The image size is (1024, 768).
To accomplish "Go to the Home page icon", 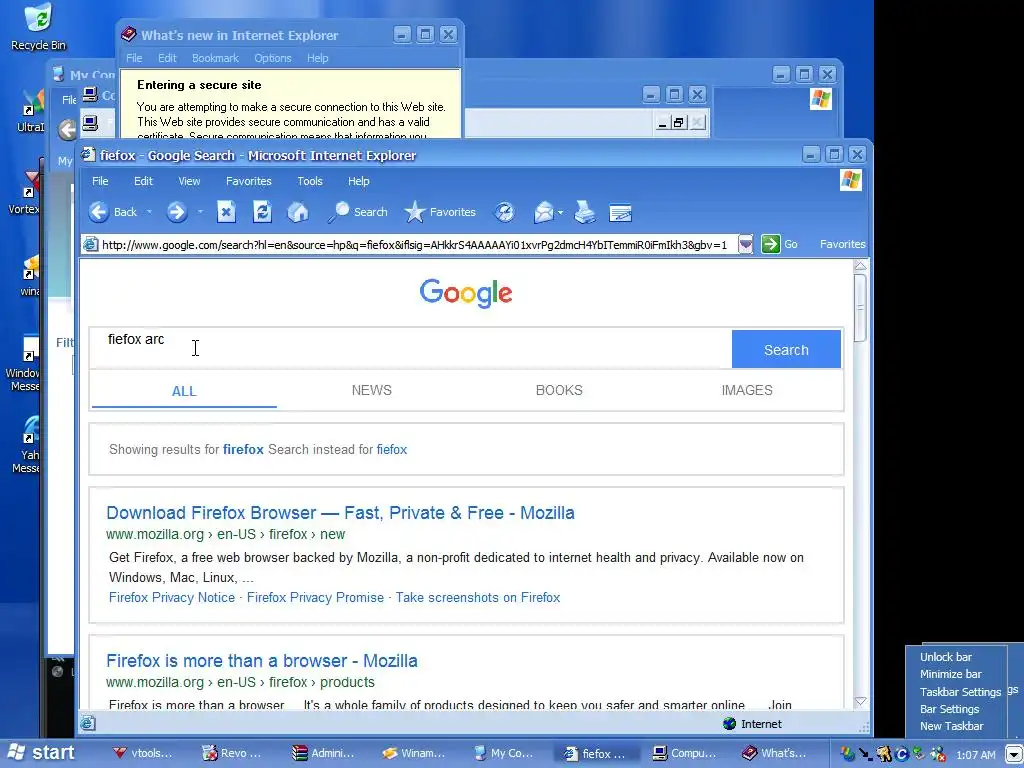I will (298, 212).
